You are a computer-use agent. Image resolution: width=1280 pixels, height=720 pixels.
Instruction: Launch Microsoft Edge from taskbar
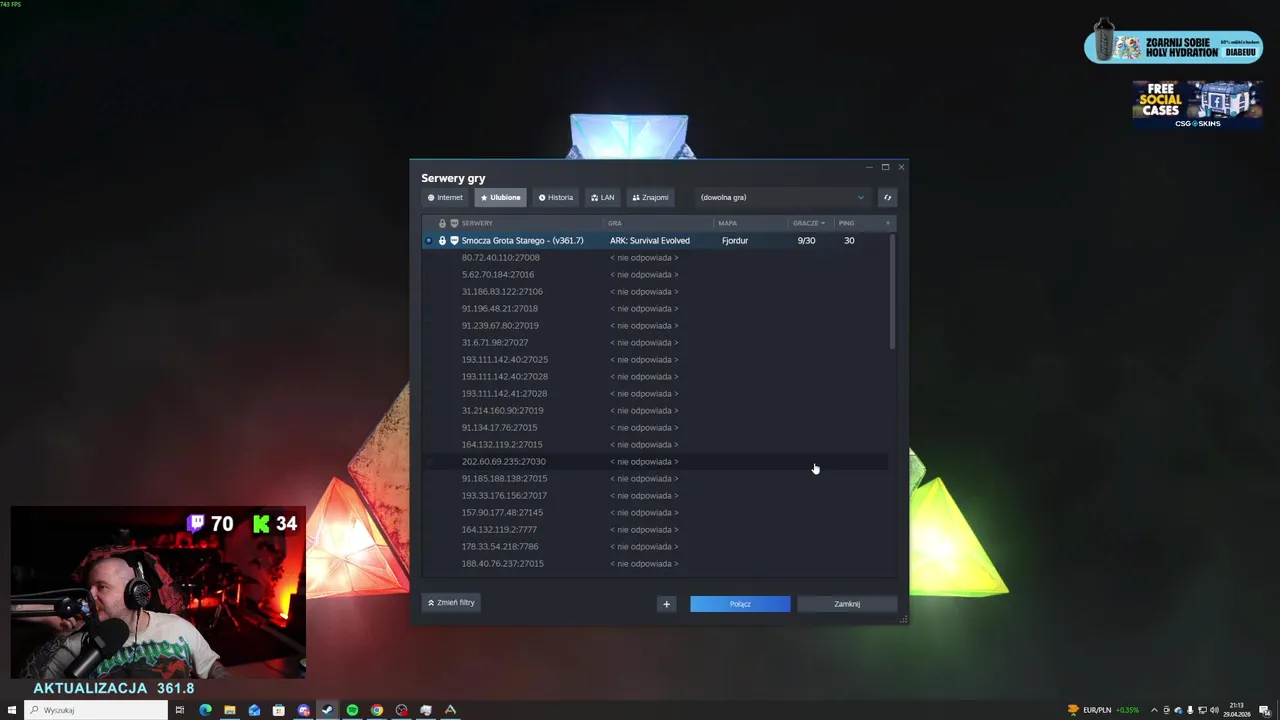coord(205,710)
